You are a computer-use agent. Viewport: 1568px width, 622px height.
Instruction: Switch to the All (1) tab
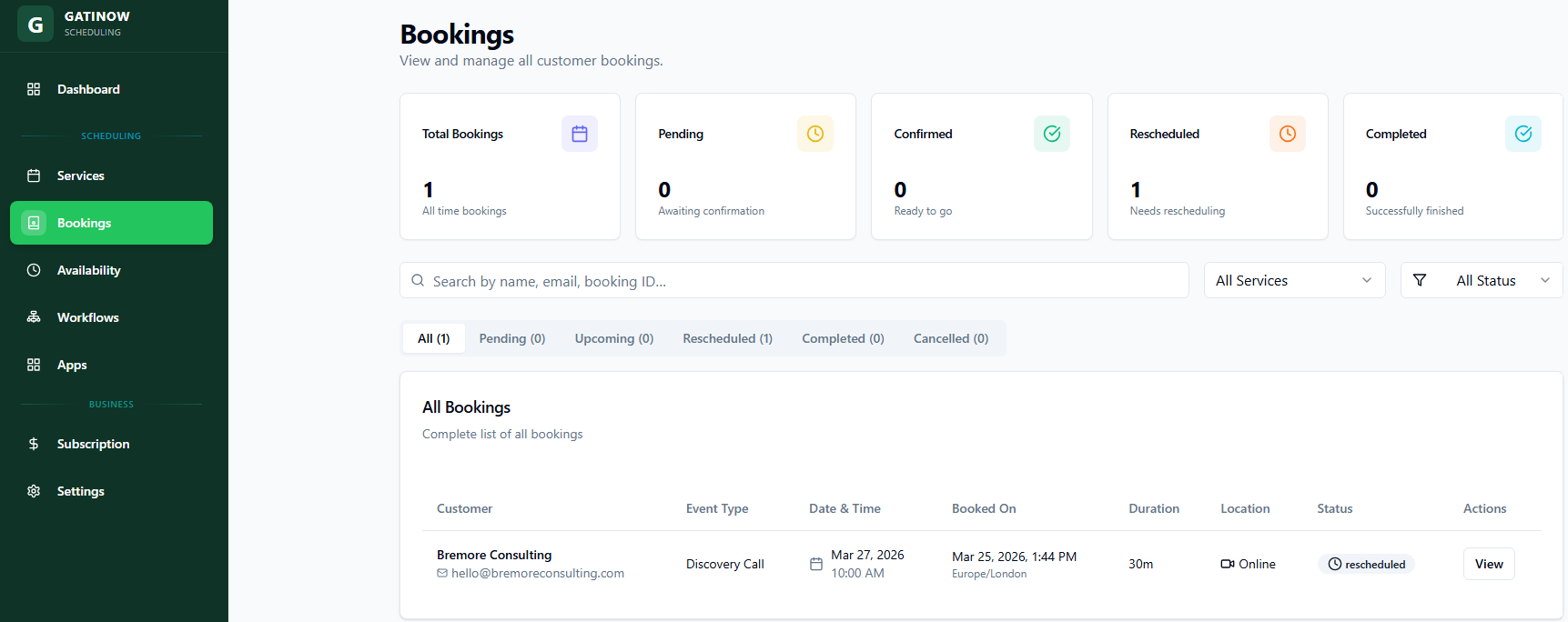[434, 338]
